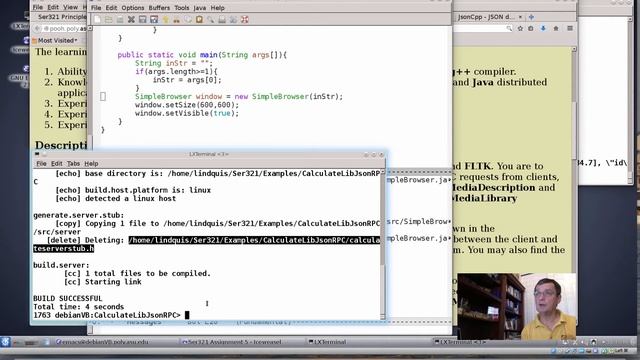Click the 'public static void main' code line

(x=202, y=55)
